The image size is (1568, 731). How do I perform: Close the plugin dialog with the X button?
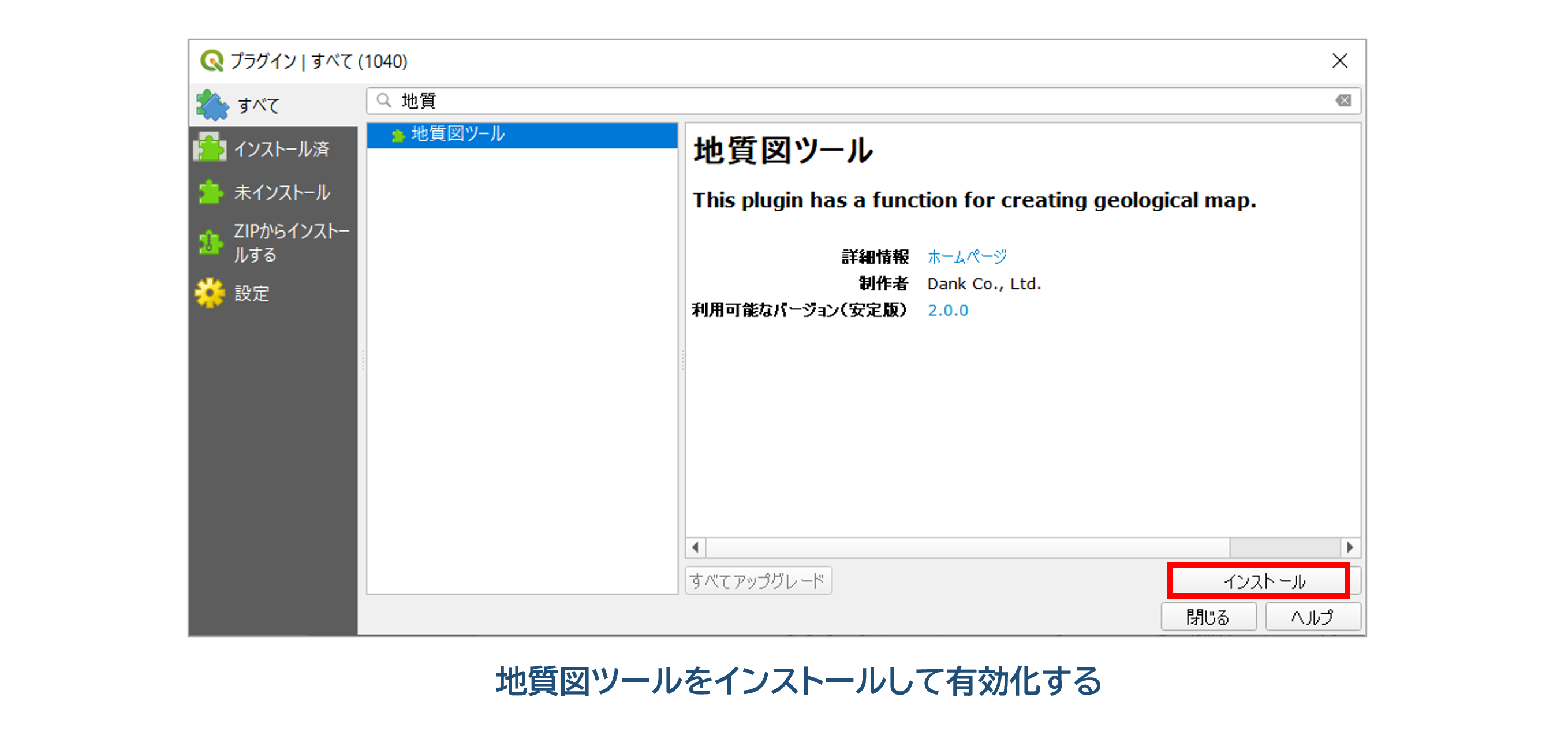click(1340, 61)
